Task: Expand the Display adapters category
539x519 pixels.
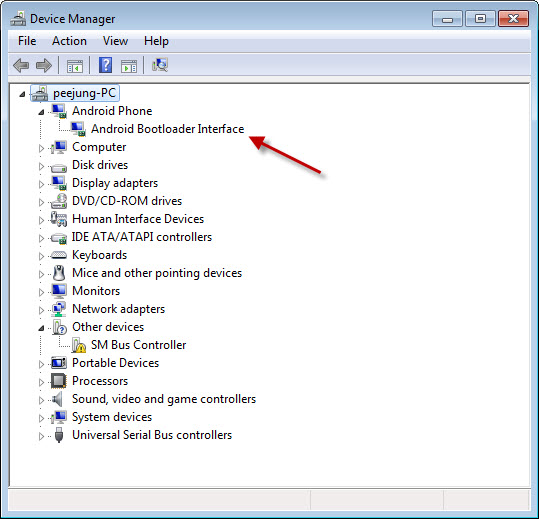Action: click(41, 184)
